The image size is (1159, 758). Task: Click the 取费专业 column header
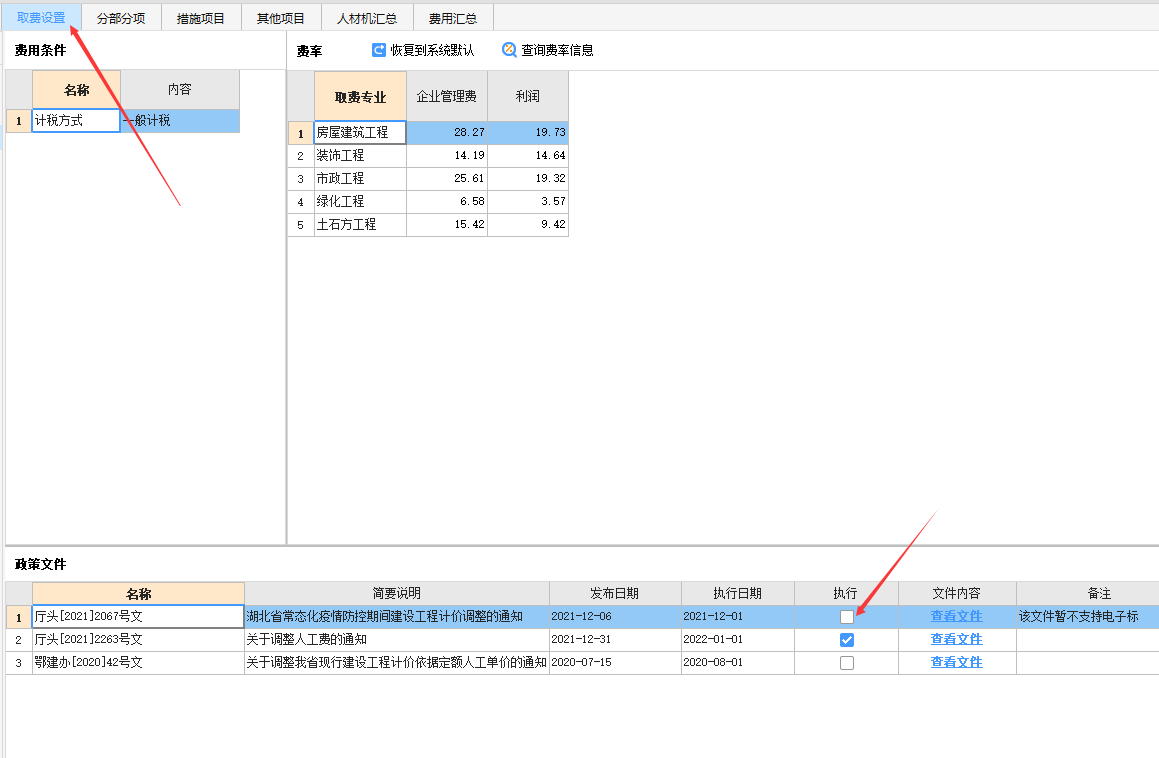(x=360, y=96)
